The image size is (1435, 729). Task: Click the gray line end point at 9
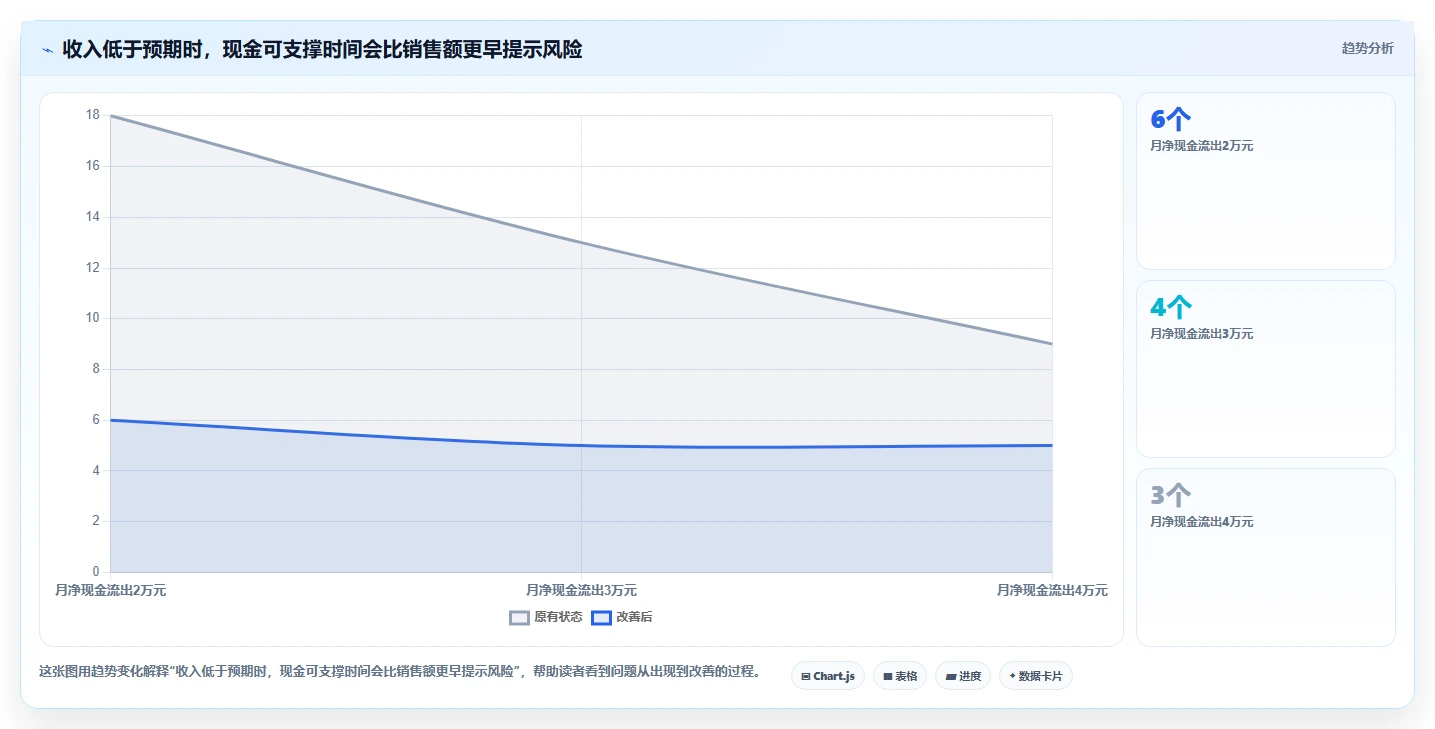[x=1052, y=344]
